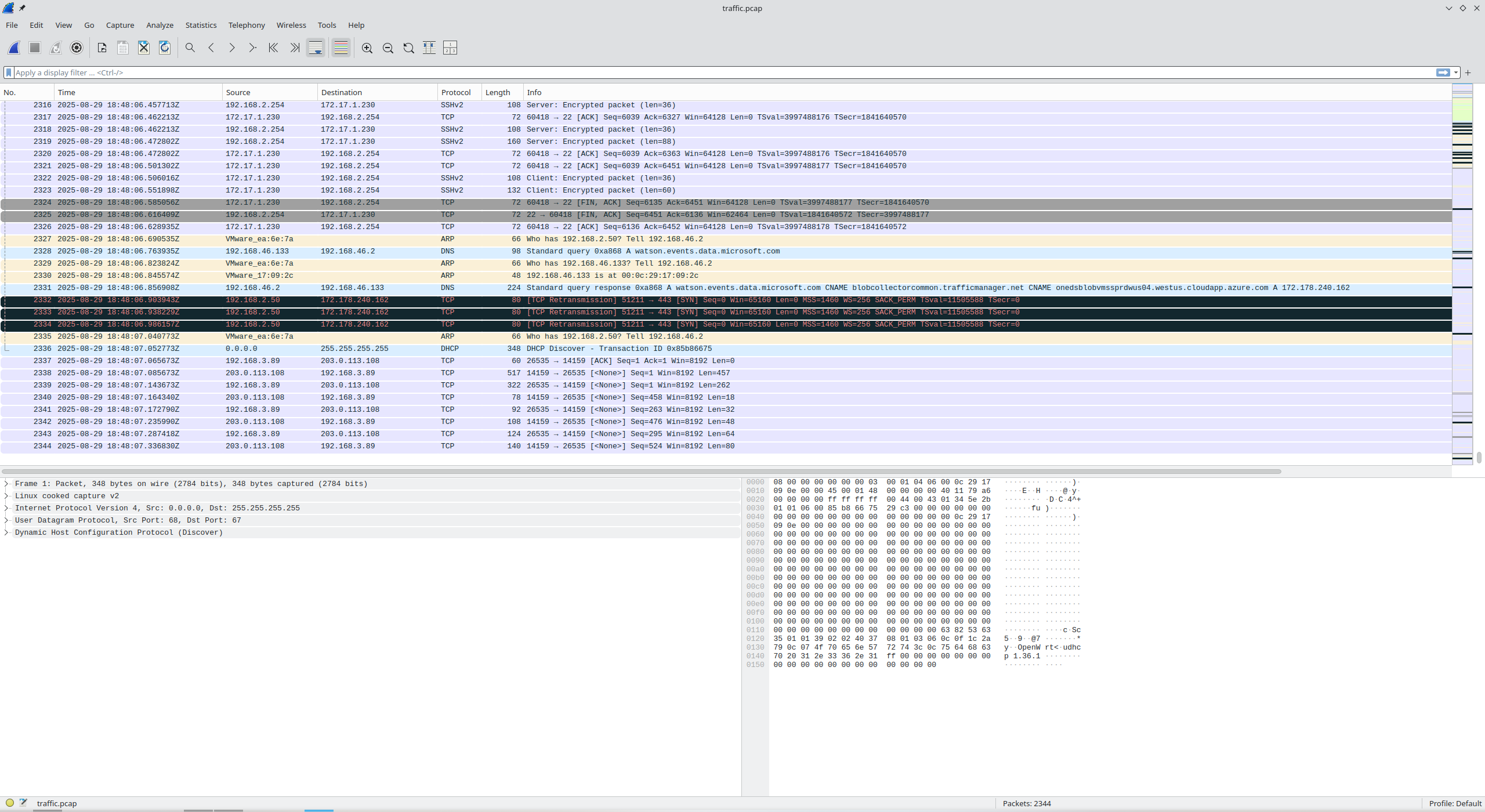The height and width of the screenshot is (812, 1485).
Task: Open the display filter history dropdown
Action: tap(1455, 72)
